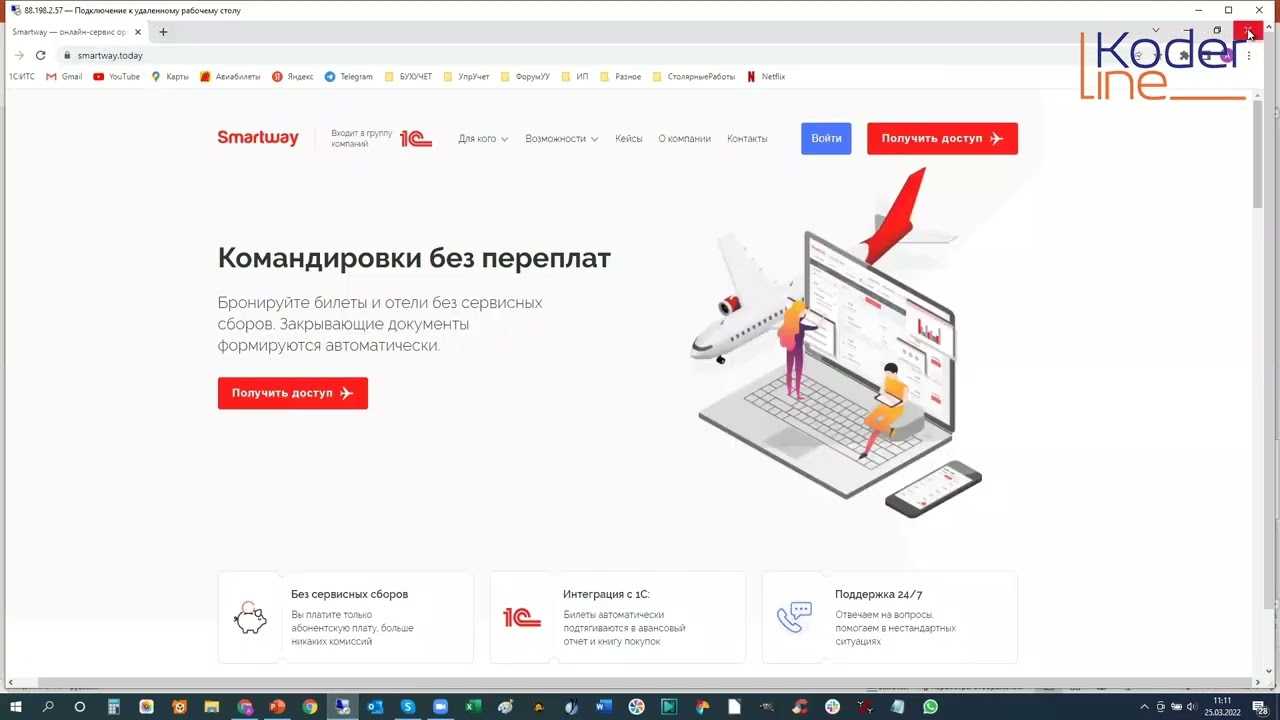Viewport: 1280px width, 720px height.
Task: Open the Карты bookmark
Action: click(x=170, y=76)
